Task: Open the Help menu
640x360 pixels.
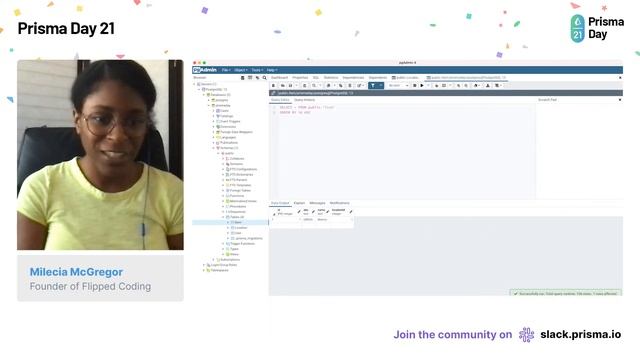Action: [271, 70]
